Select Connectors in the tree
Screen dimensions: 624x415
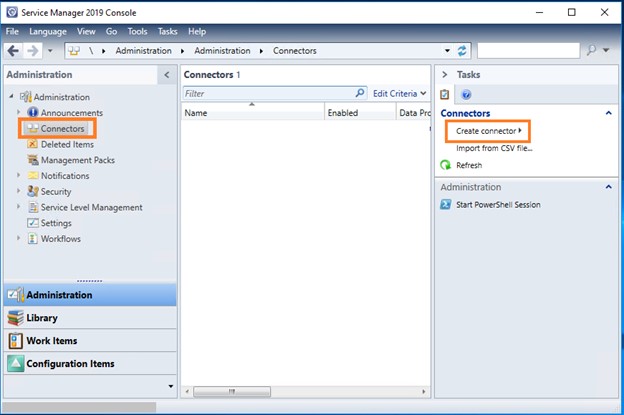tap(62, 129)
